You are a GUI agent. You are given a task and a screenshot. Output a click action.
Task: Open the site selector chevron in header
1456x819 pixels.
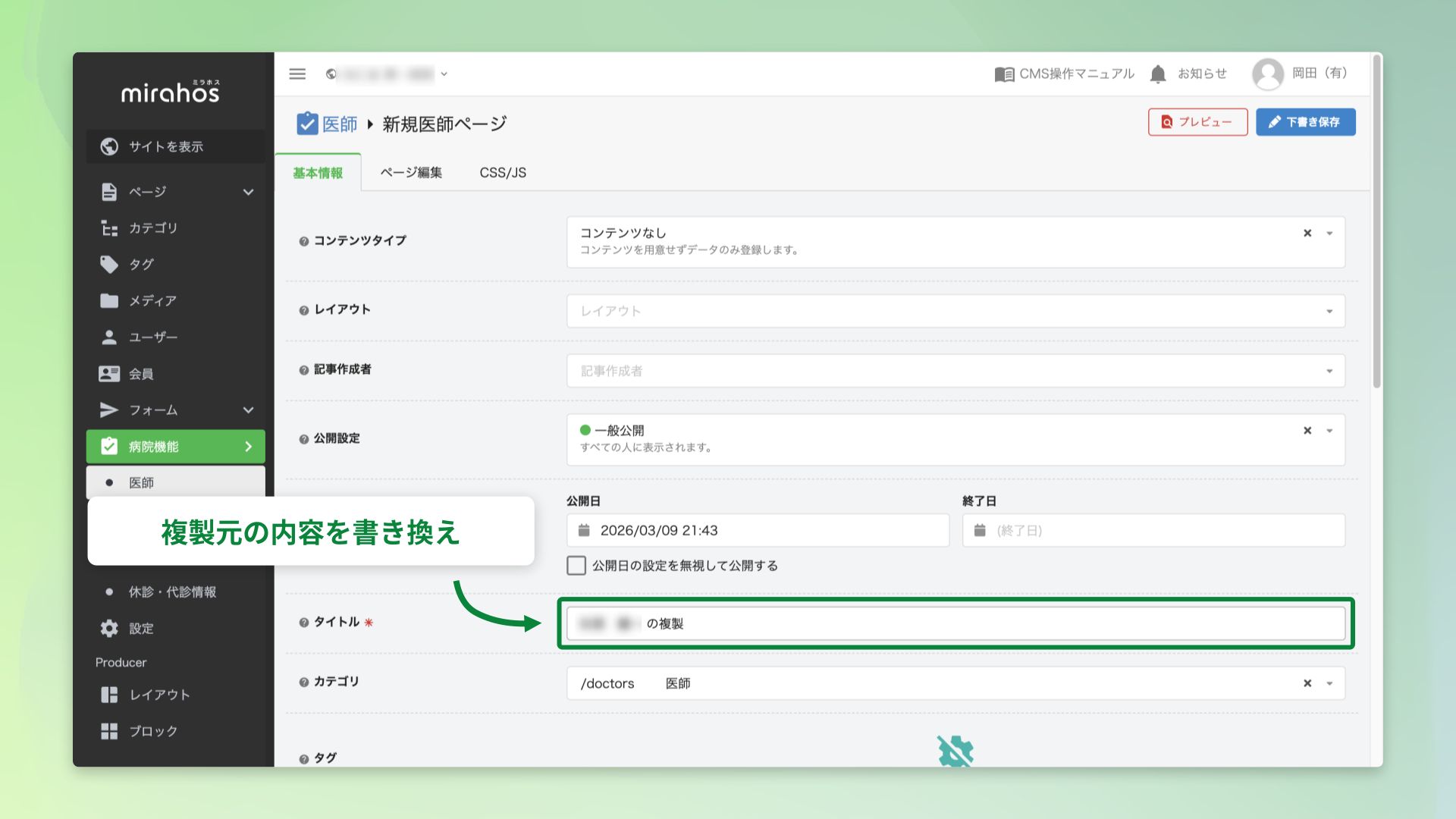(x=444, y=74)
